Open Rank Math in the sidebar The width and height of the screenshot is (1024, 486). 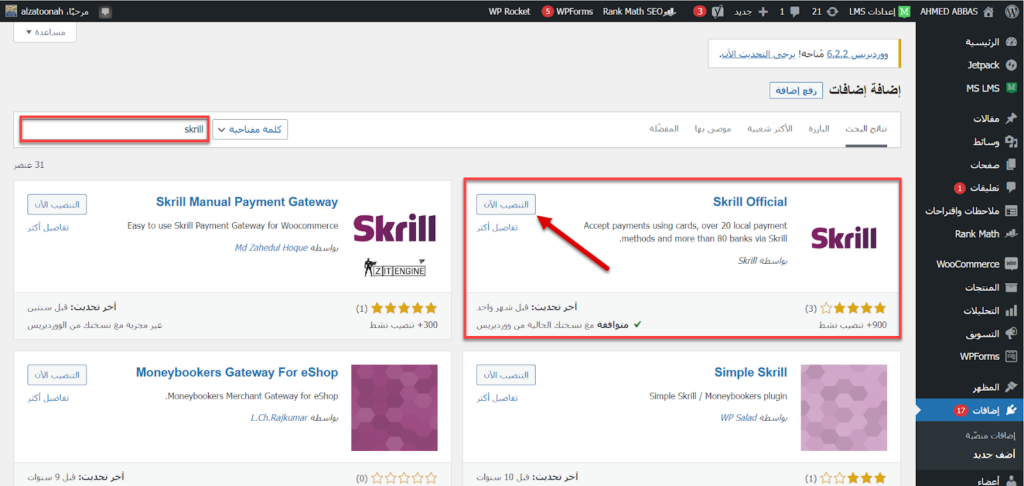click(x=976, y=234)
